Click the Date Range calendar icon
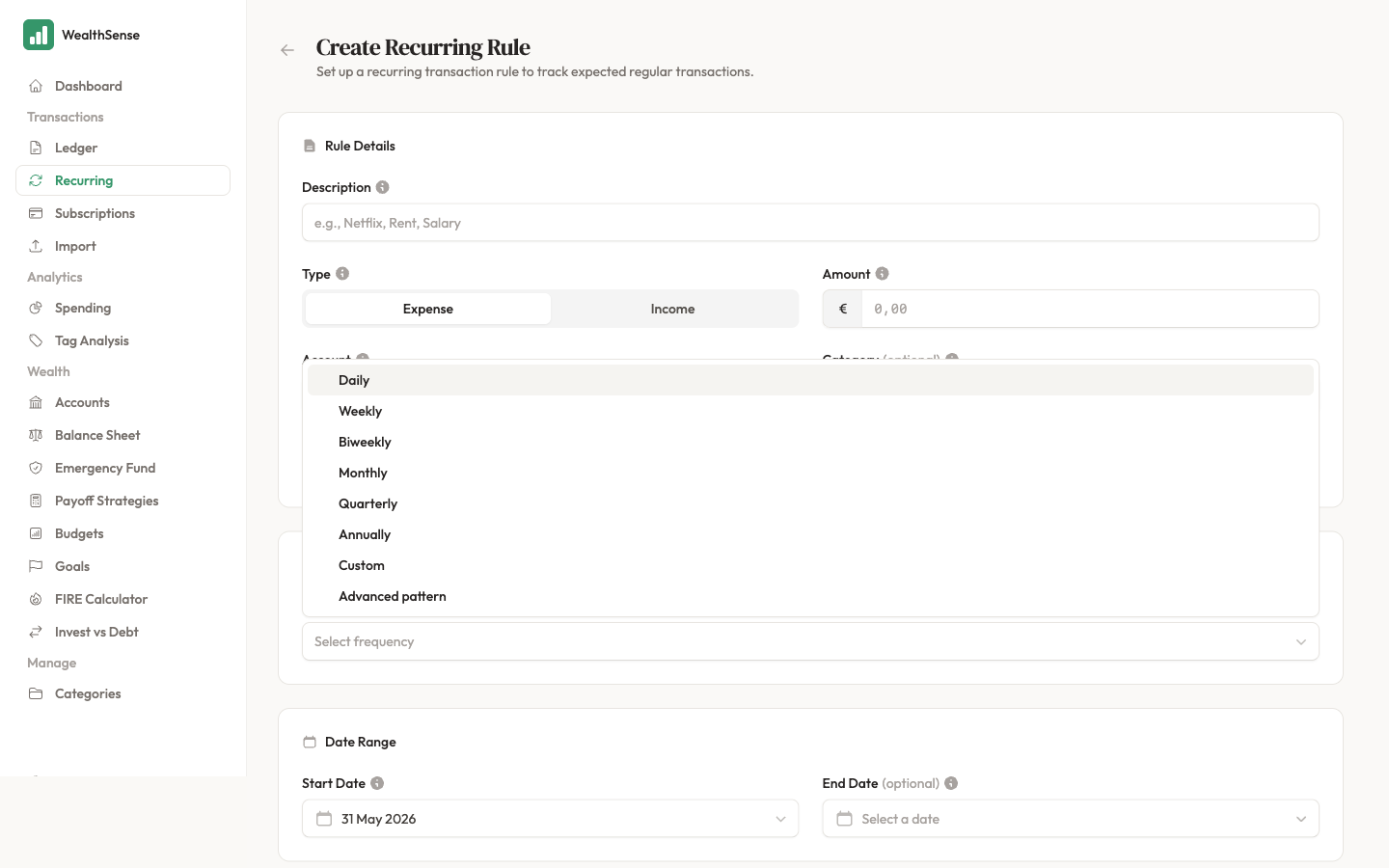Image resolution: width=1389 pixels, height=868 pixels. coord(310,742)
